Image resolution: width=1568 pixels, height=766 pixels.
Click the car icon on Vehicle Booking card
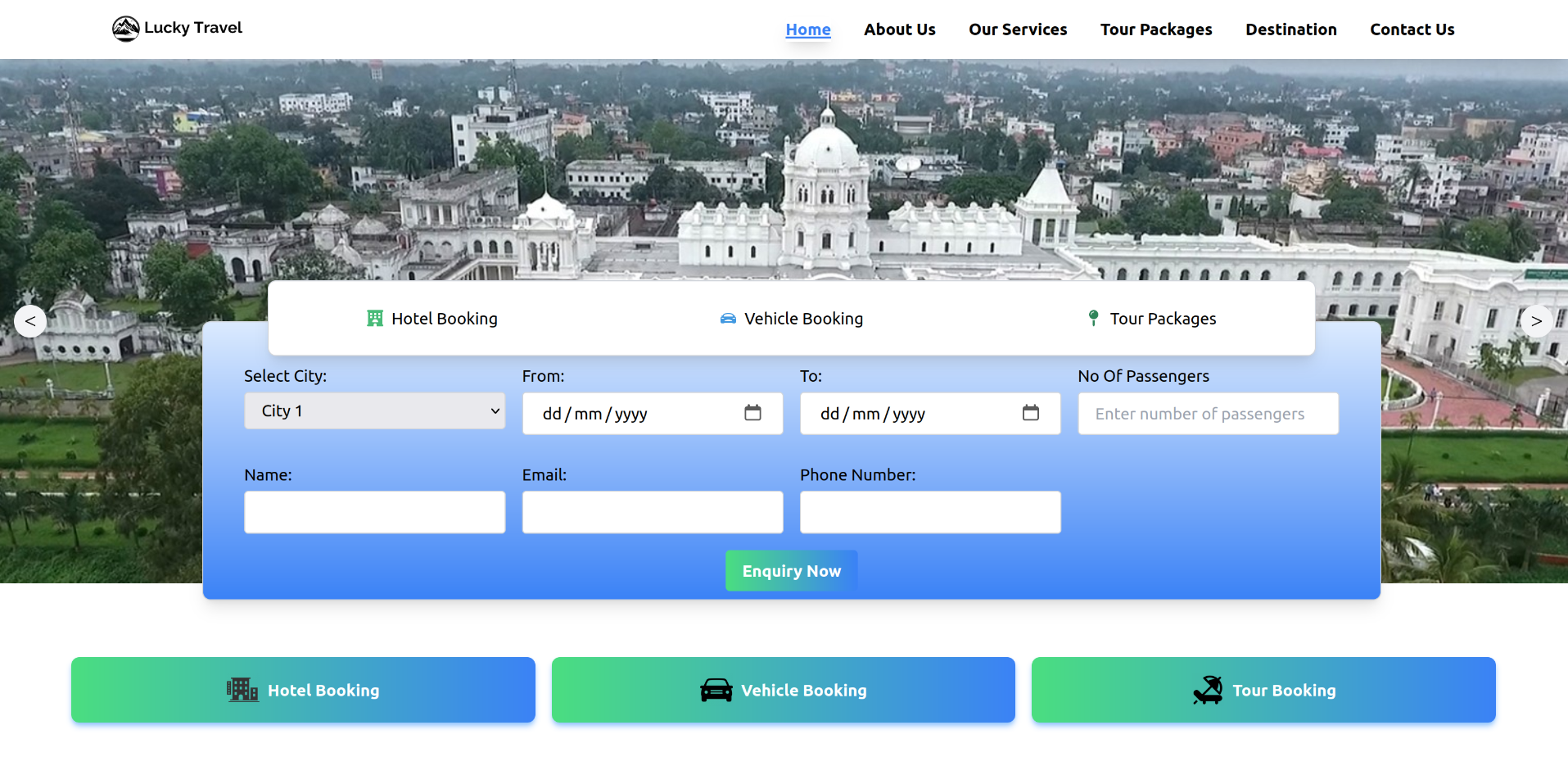(716, 690)
